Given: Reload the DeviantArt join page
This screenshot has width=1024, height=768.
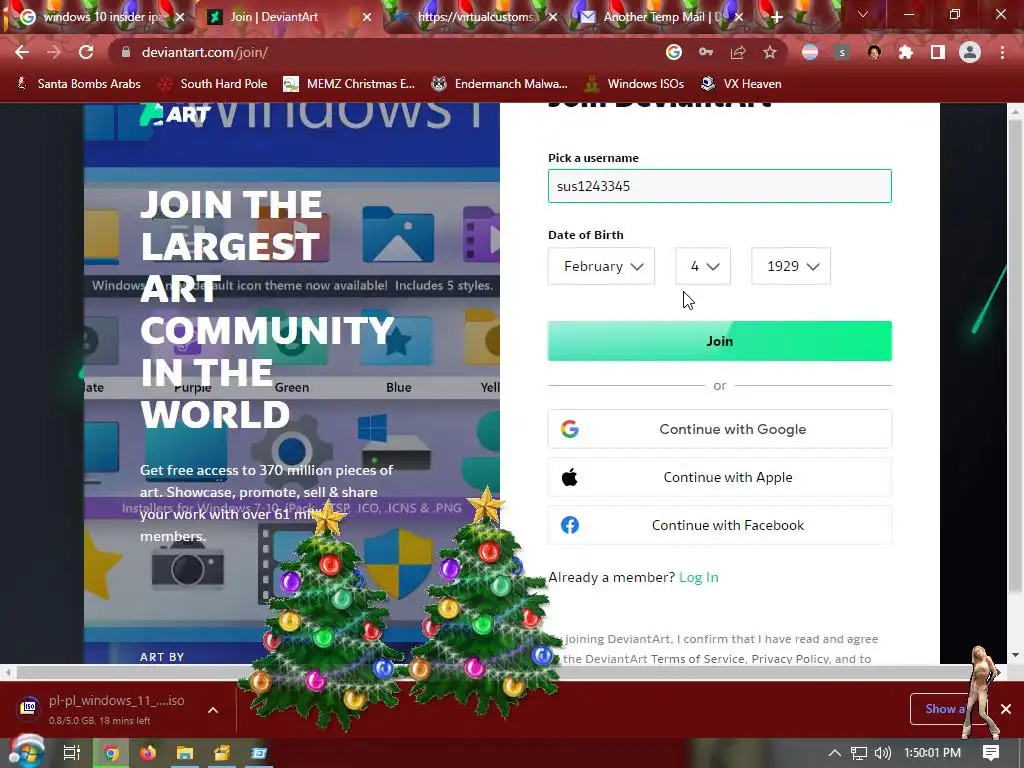Looking at the screenshot, I should pos(86,52).
